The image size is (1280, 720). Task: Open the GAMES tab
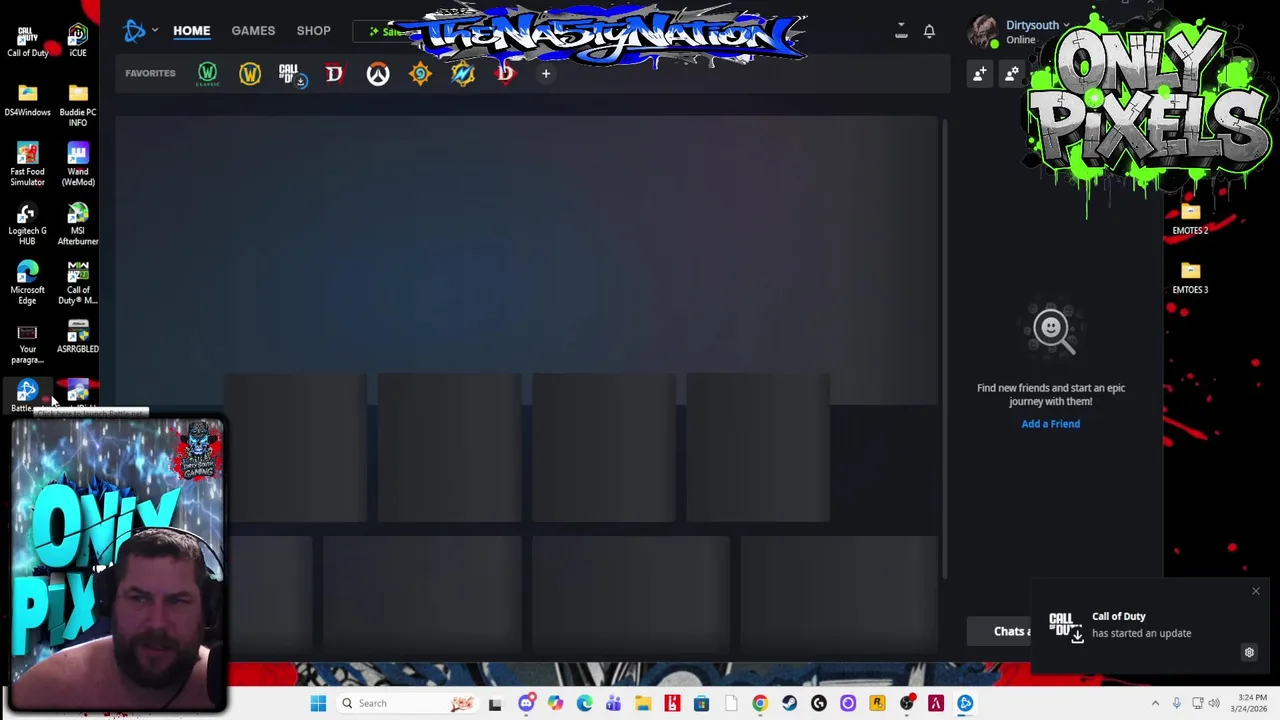coord(253,30)
